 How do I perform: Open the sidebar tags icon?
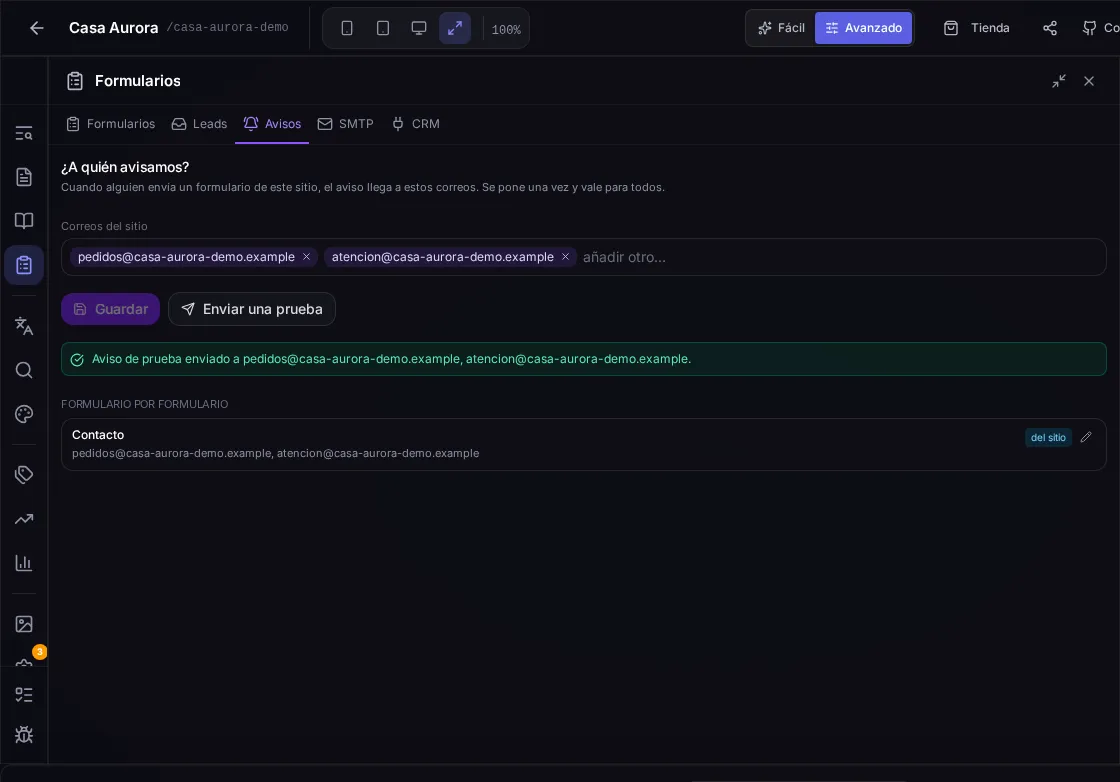(24, 474)
